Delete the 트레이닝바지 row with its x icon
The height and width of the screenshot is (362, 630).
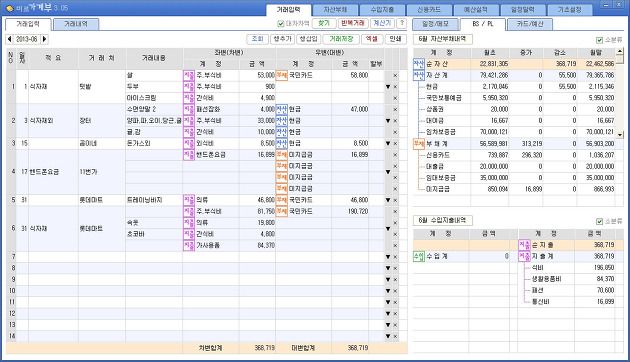pyautogui.click(x=395, y=200)
